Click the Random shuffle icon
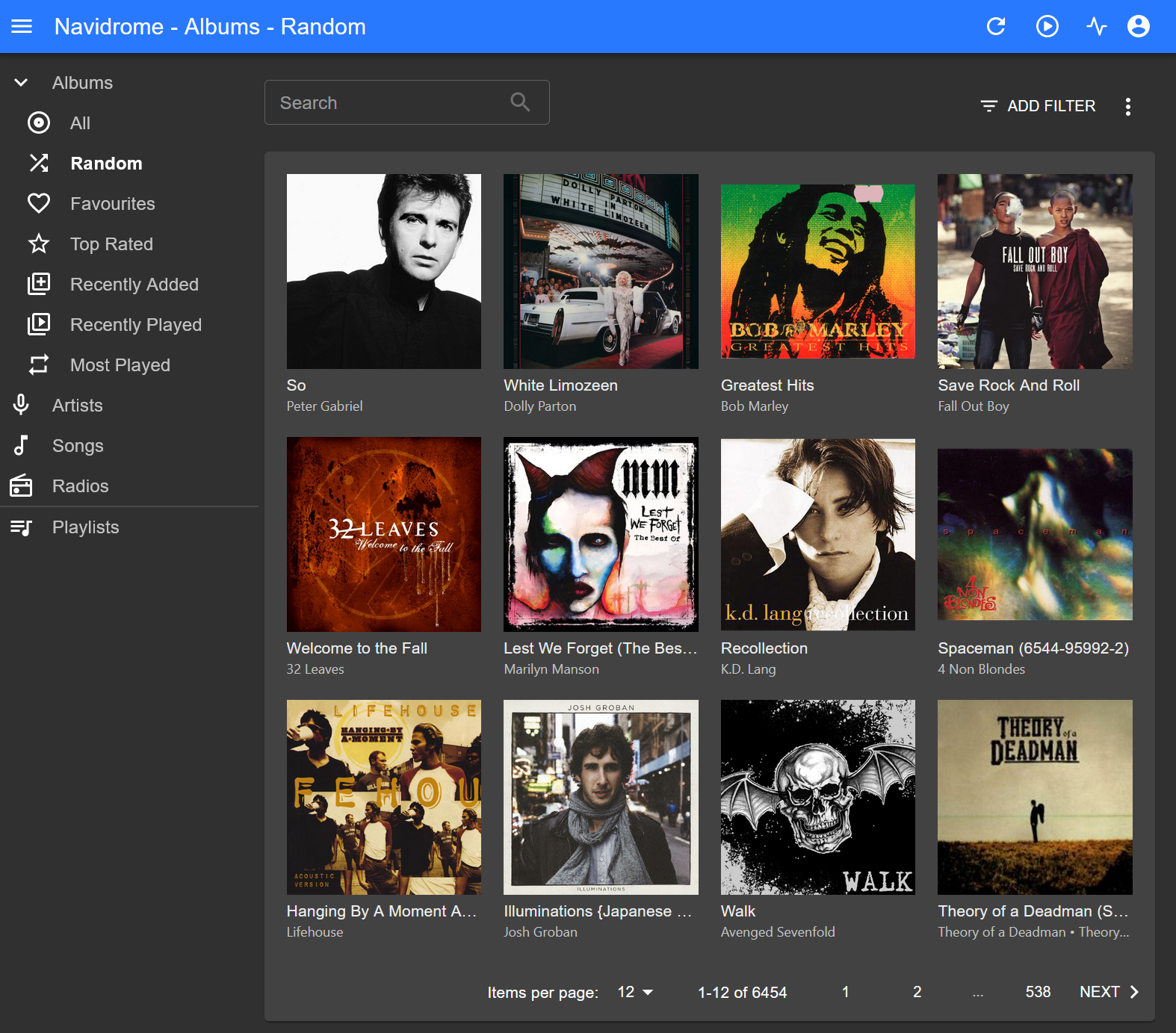Image resolution: width=1176 pixels, height=1033 pixels. click(x=39, y=163)
